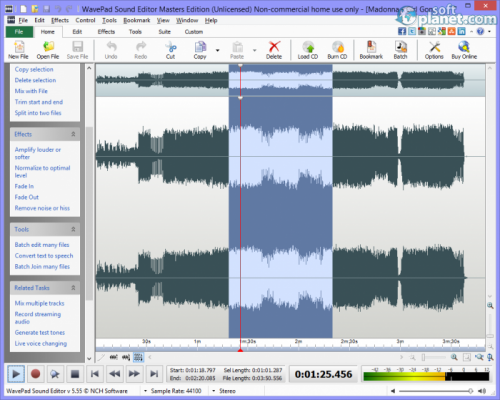Click the Burn CD icon
The image size is (500, 400).
pos(337,50)
